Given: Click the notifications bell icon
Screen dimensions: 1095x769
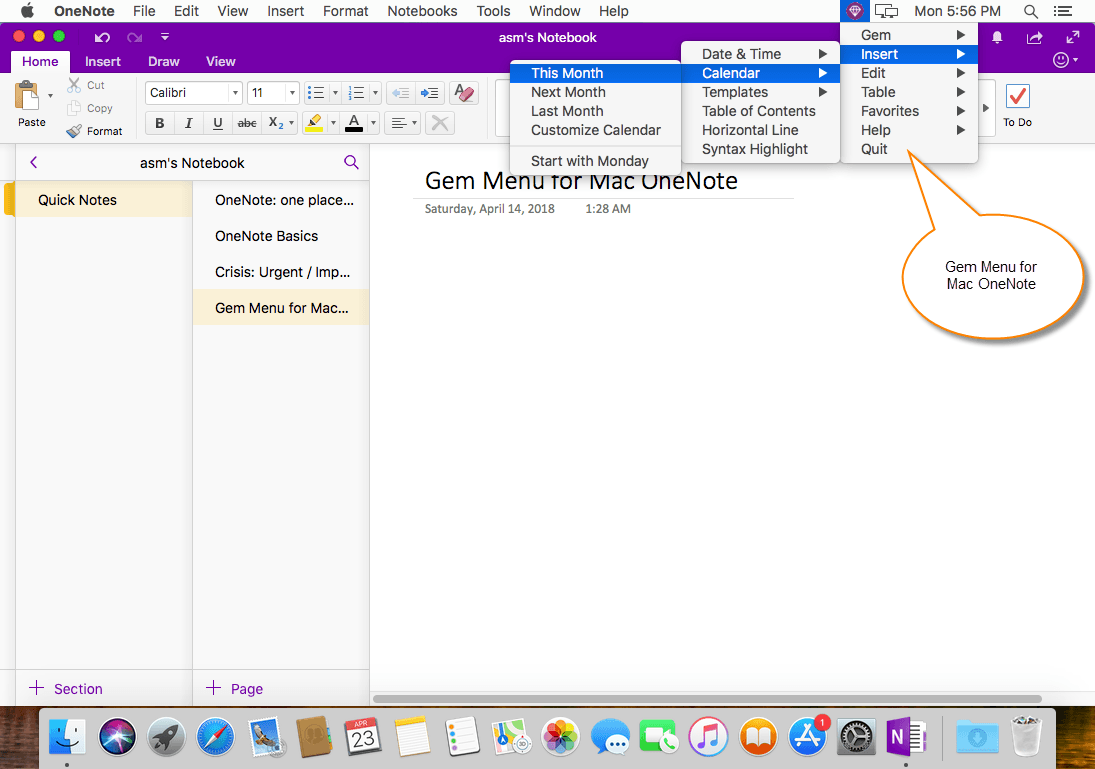Looking at the screenshot, I should [997, 38].
